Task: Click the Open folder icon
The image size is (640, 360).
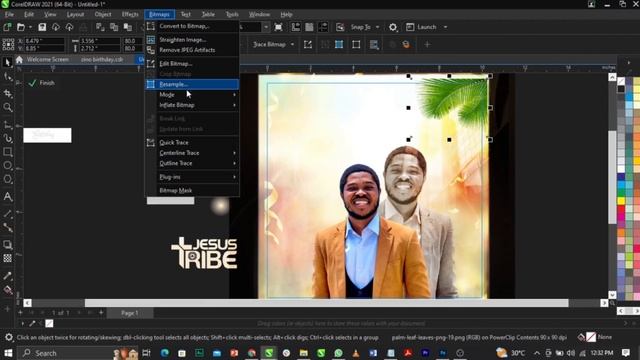Action: 21,27
